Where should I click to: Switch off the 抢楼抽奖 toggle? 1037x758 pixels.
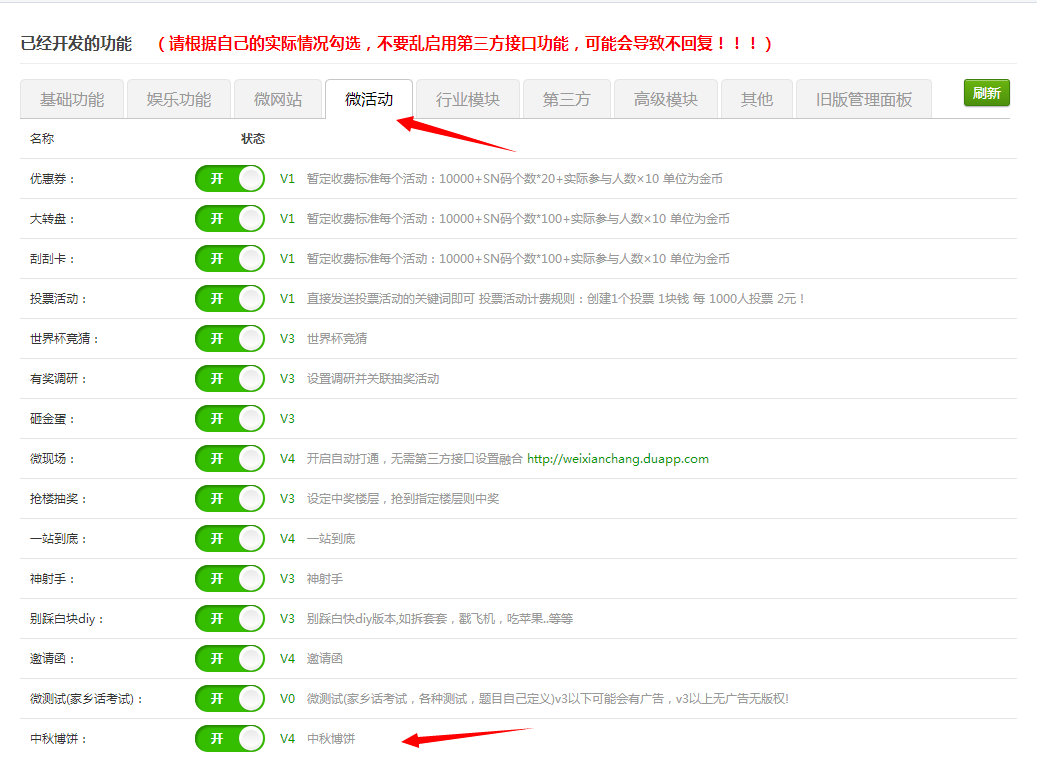230,499
